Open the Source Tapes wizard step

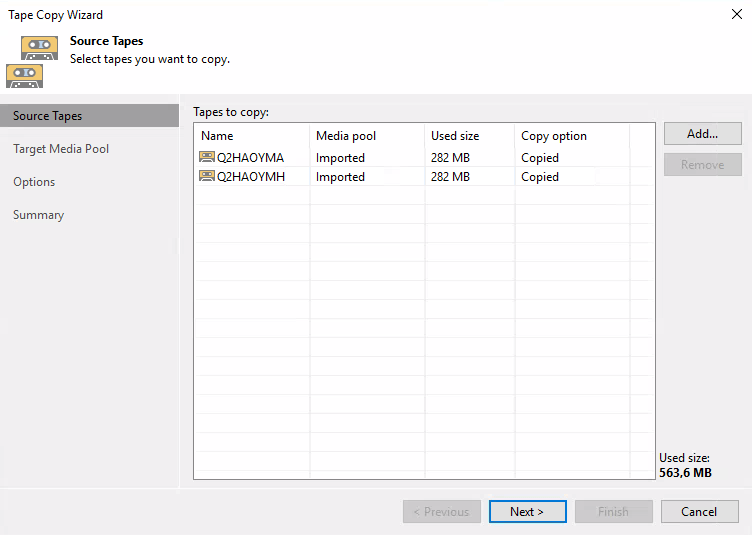pyautogui.click(x=89, y=116)
